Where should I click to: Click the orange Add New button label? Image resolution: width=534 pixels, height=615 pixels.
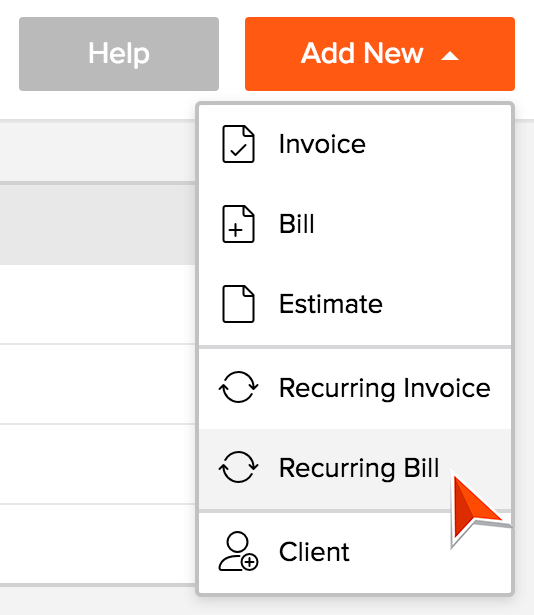click(362, 53)
